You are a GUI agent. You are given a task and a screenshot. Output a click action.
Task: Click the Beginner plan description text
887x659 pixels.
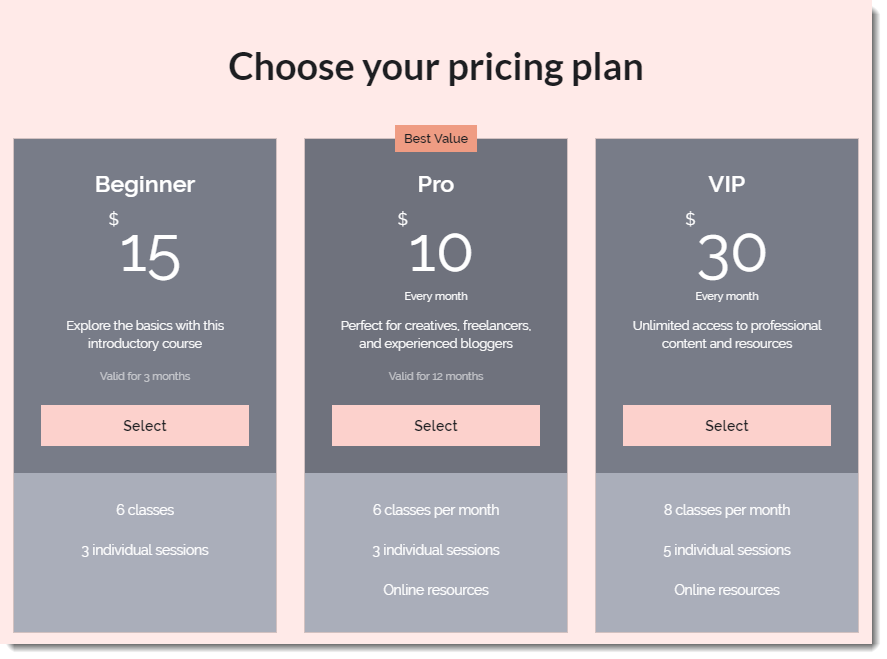144,333
